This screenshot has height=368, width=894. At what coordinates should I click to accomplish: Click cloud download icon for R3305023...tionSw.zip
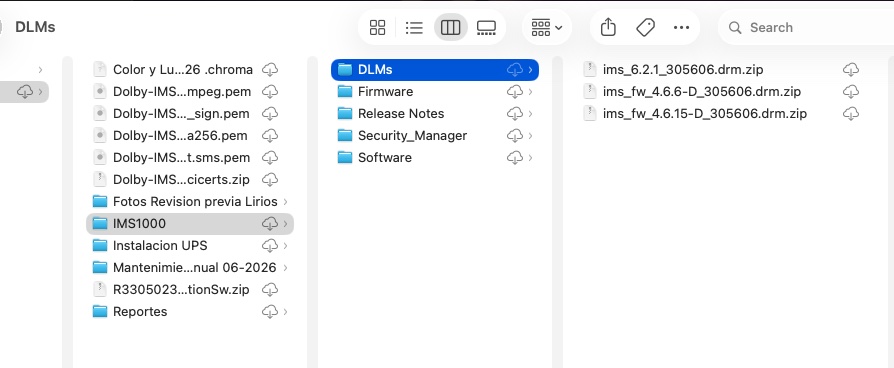tap(270, 290)
